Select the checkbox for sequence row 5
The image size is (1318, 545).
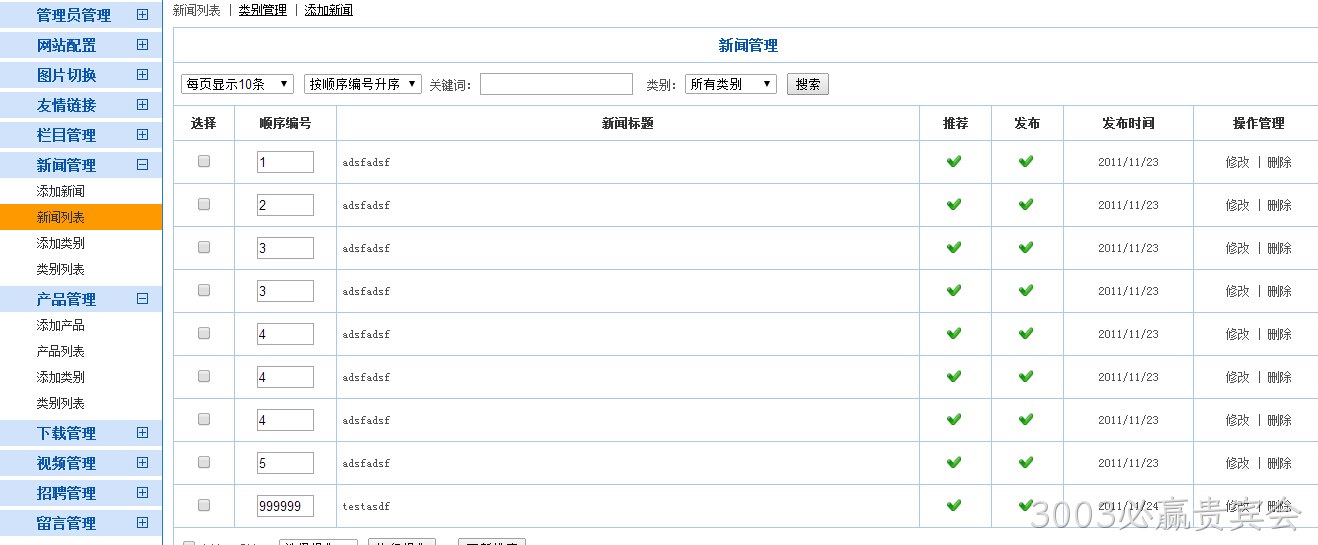pyautogui.click(x=204, y=462)
